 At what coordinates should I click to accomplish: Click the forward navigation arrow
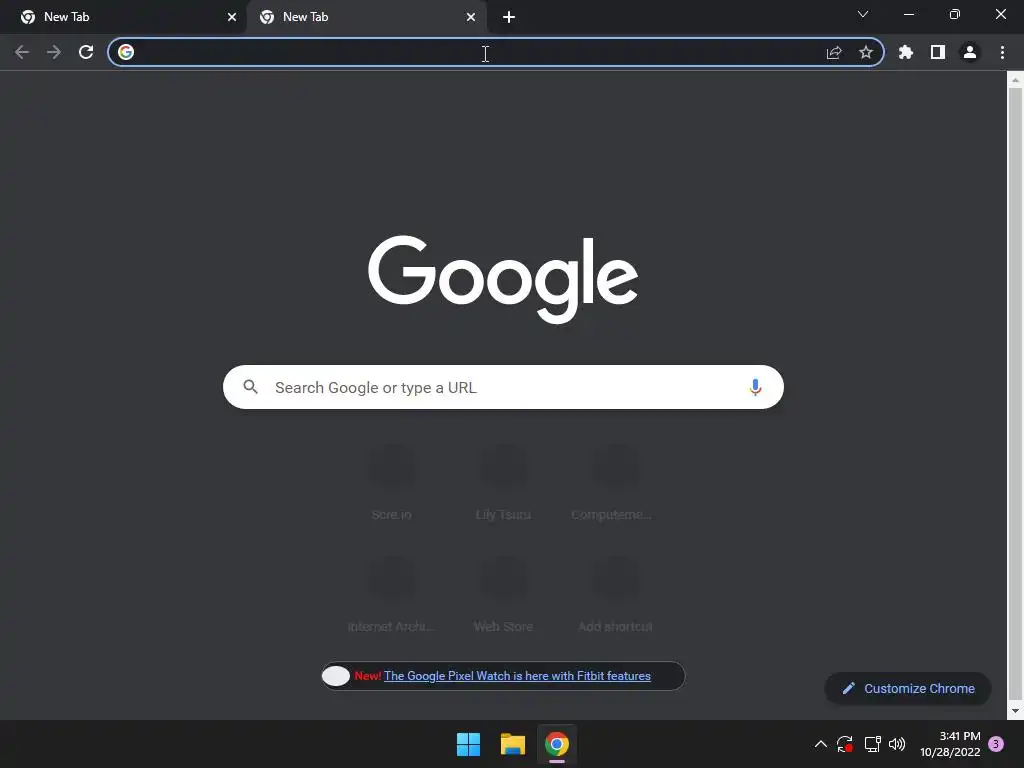(x=54, y=52)
